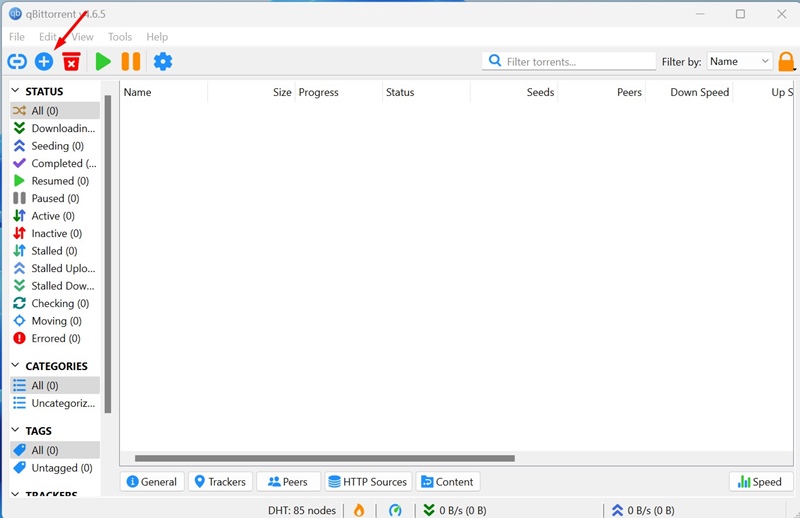Select All (0) under TAGS
The width and height of the screenshot is (800, 518).
(55, 450)
